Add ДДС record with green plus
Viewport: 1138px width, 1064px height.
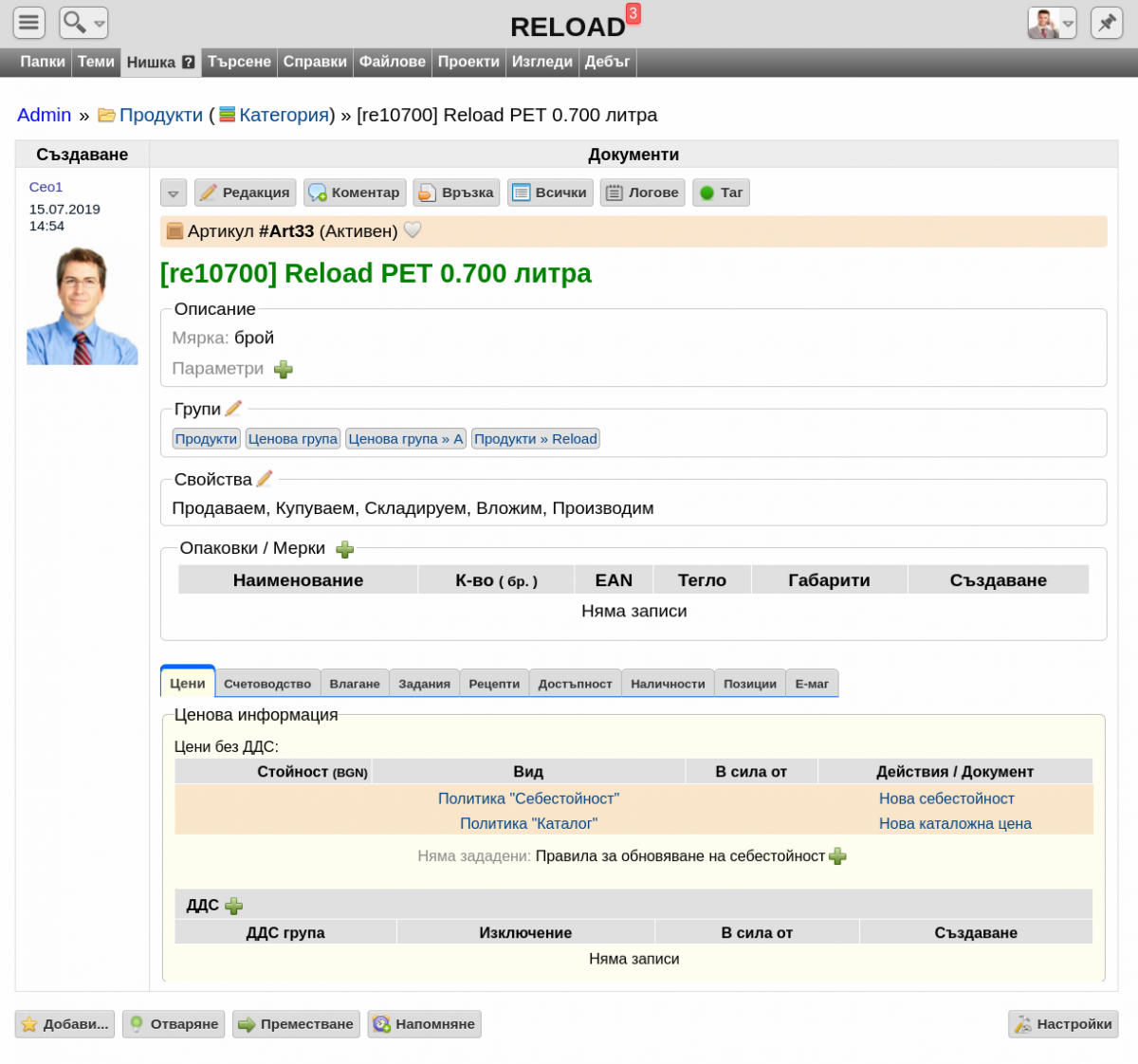point(233,906)
